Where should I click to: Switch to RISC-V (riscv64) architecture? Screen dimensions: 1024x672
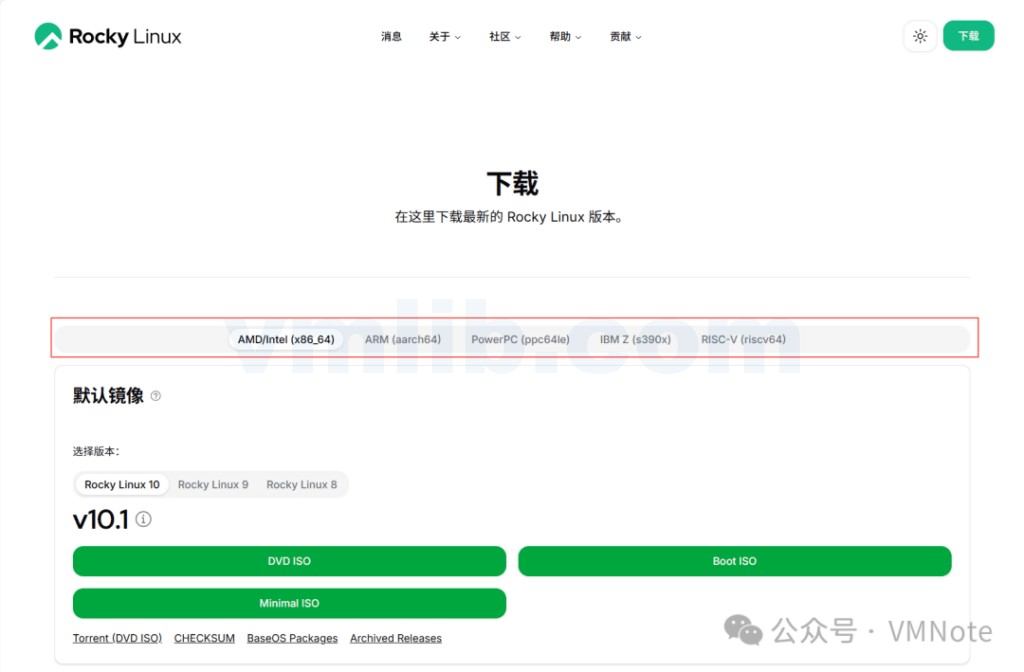(743, 339)
